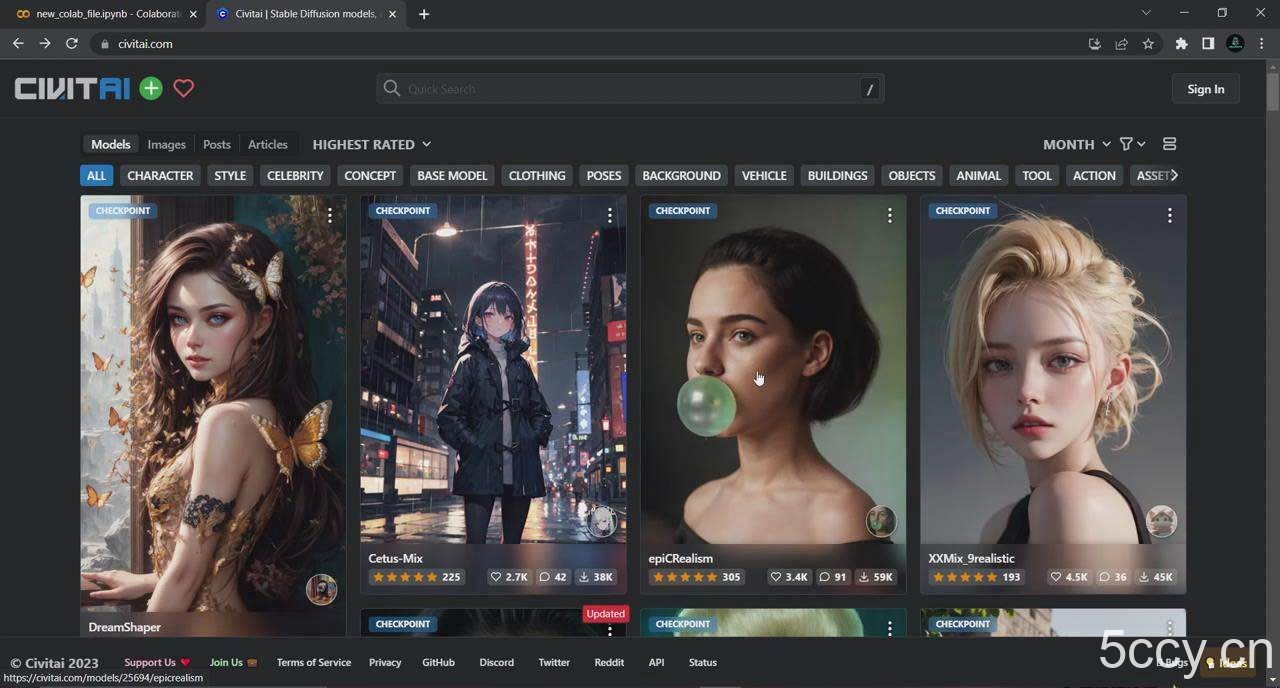Click the red heart support icon
1280x688 pixels.
point(183,88)
